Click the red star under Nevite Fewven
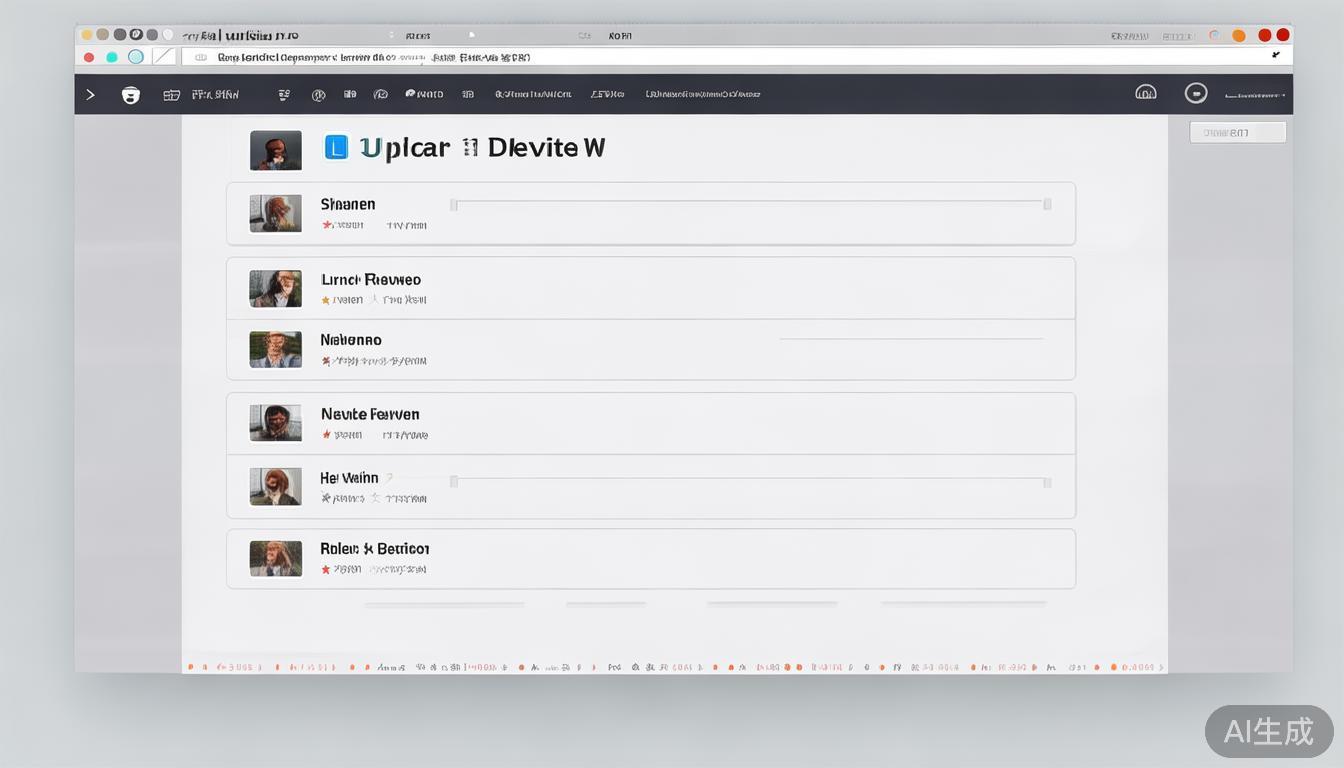 (x=326, y=435)
